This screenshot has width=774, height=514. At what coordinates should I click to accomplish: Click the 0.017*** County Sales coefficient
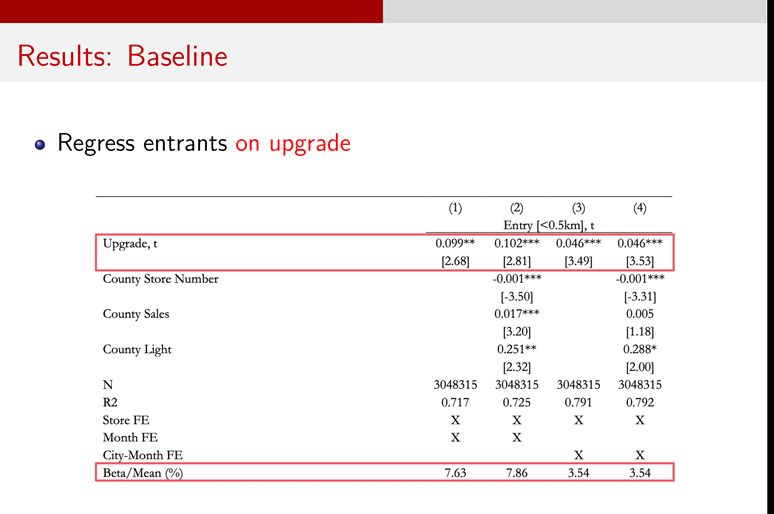516,314
